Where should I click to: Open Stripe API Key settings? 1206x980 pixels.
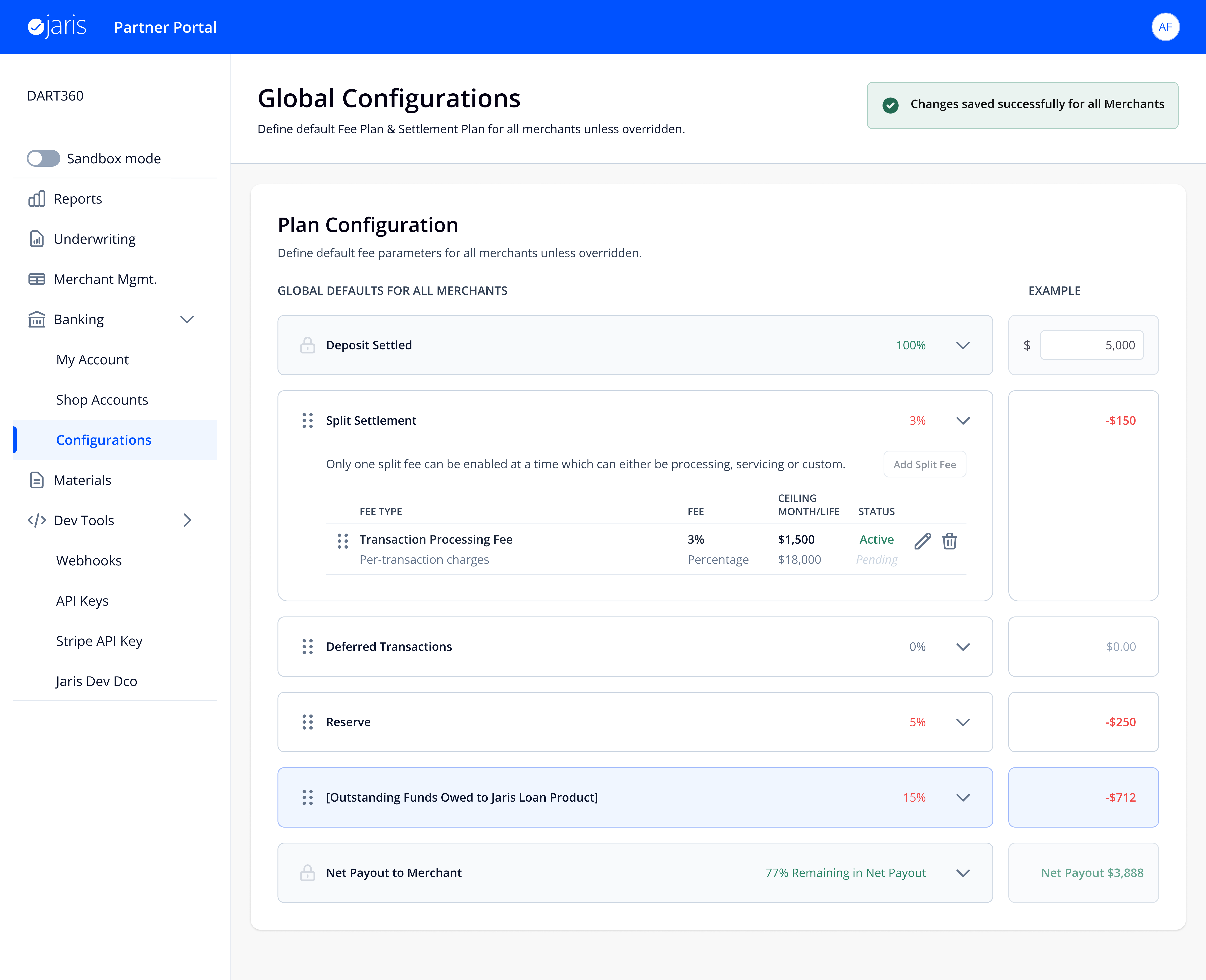[99, 641]
